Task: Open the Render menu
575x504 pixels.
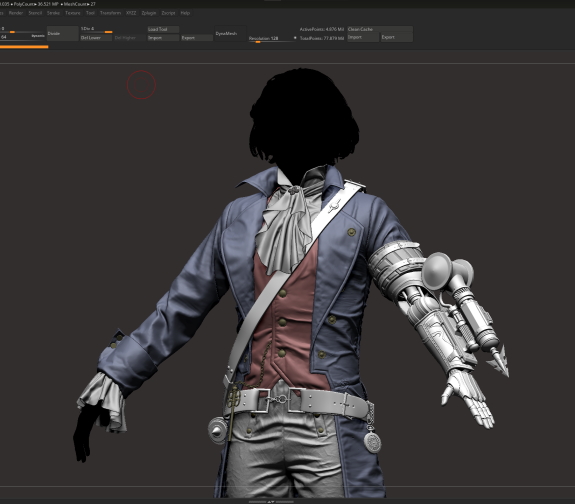Action: click(x=16, y=13)
